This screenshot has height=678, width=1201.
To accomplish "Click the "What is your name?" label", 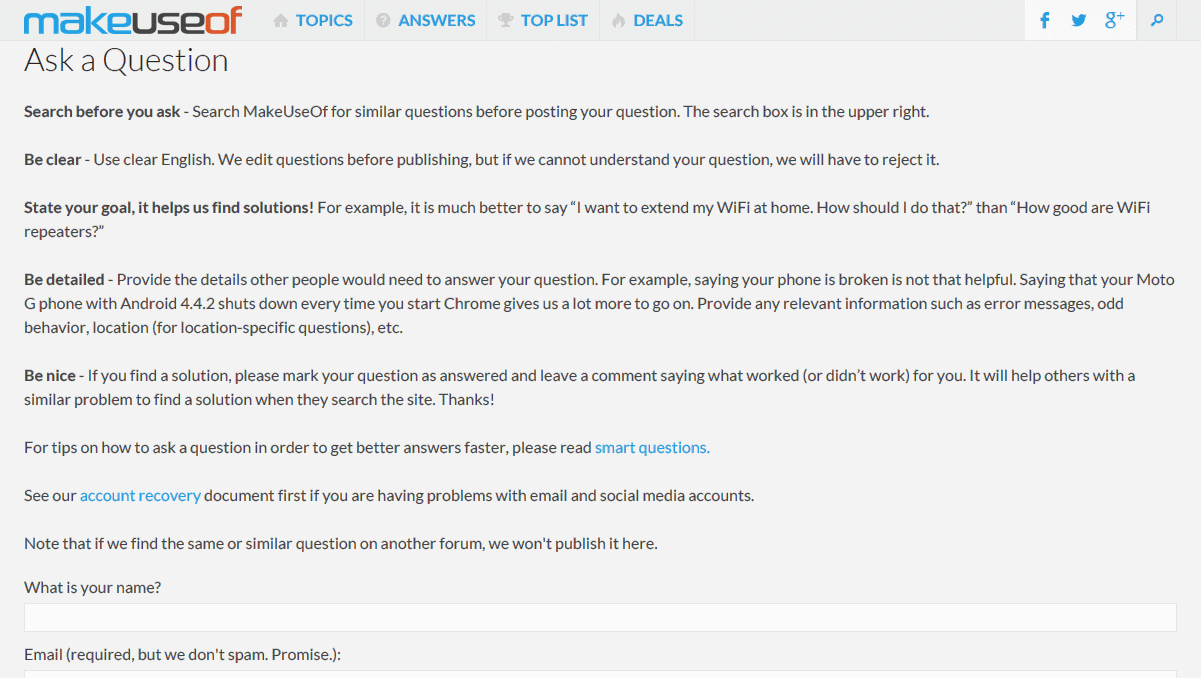I will pyautogui.click(x=92, y=588).
